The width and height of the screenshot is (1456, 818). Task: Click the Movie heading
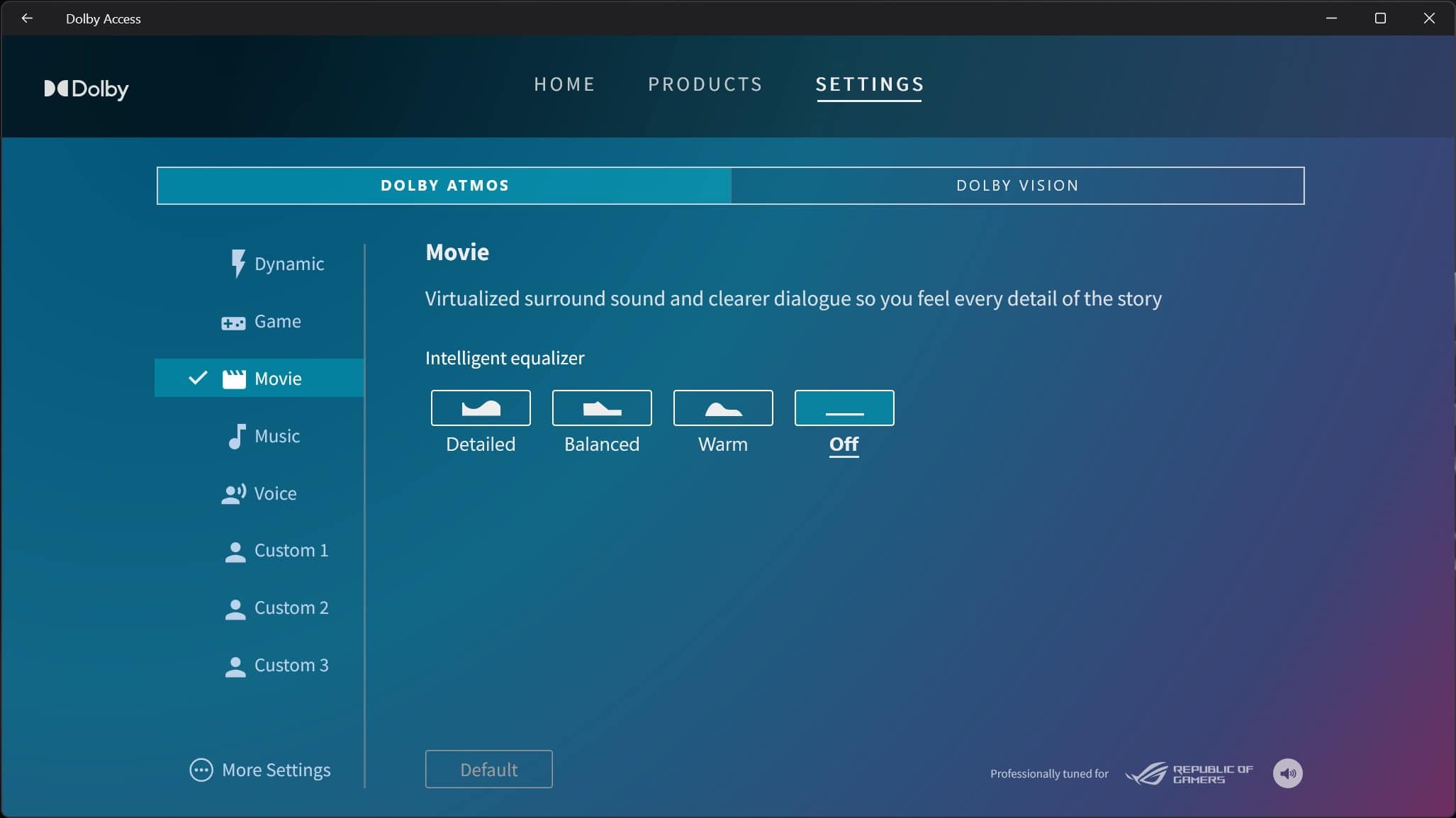457,252
